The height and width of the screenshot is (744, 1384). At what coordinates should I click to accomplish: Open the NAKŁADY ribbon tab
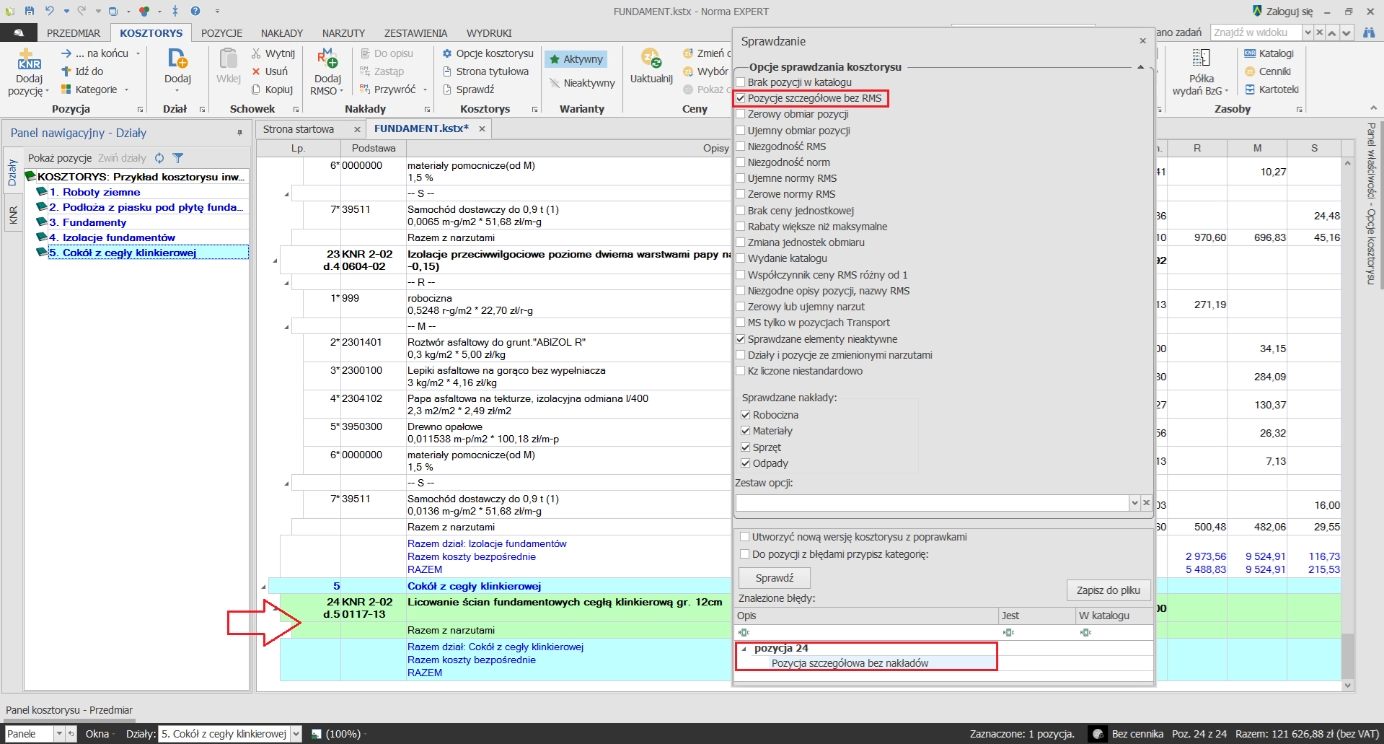pyautogui.click(x=281, y=33)
